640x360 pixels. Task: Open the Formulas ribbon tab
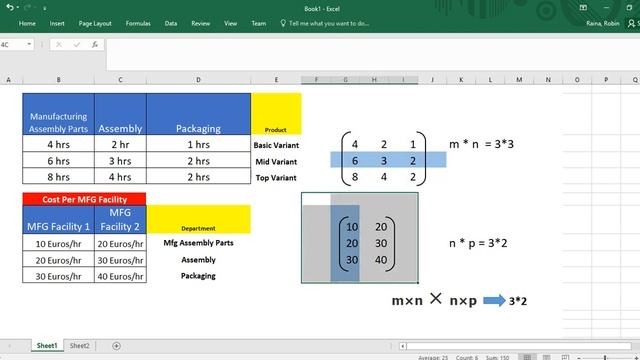[x=138, y=23]
